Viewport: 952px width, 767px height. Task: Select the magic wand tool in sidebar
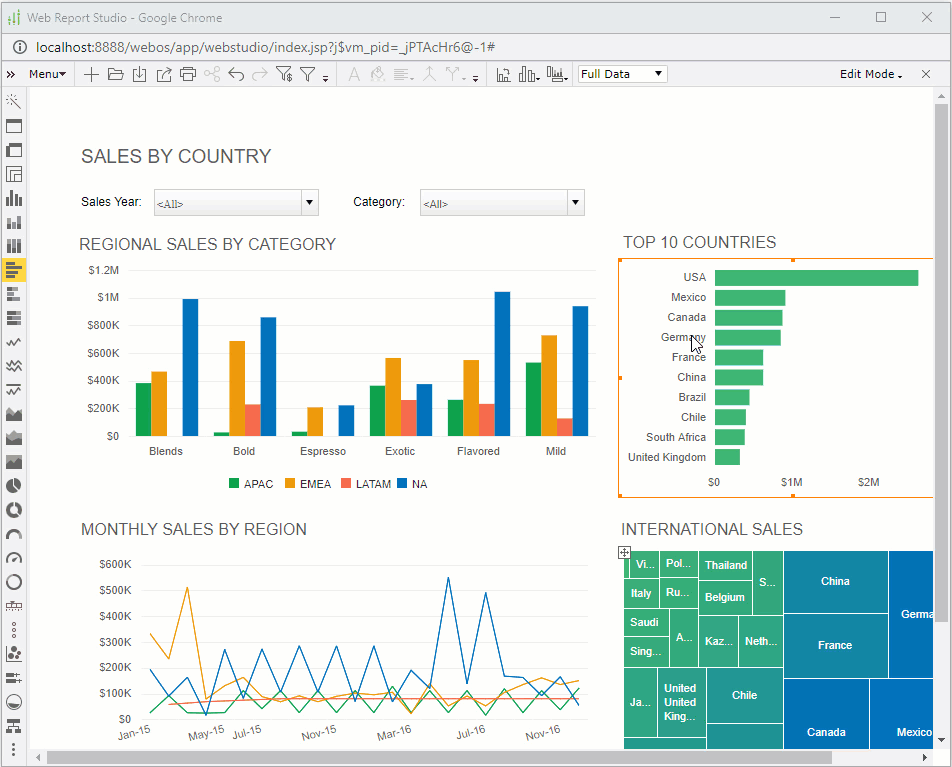point(14,101)
